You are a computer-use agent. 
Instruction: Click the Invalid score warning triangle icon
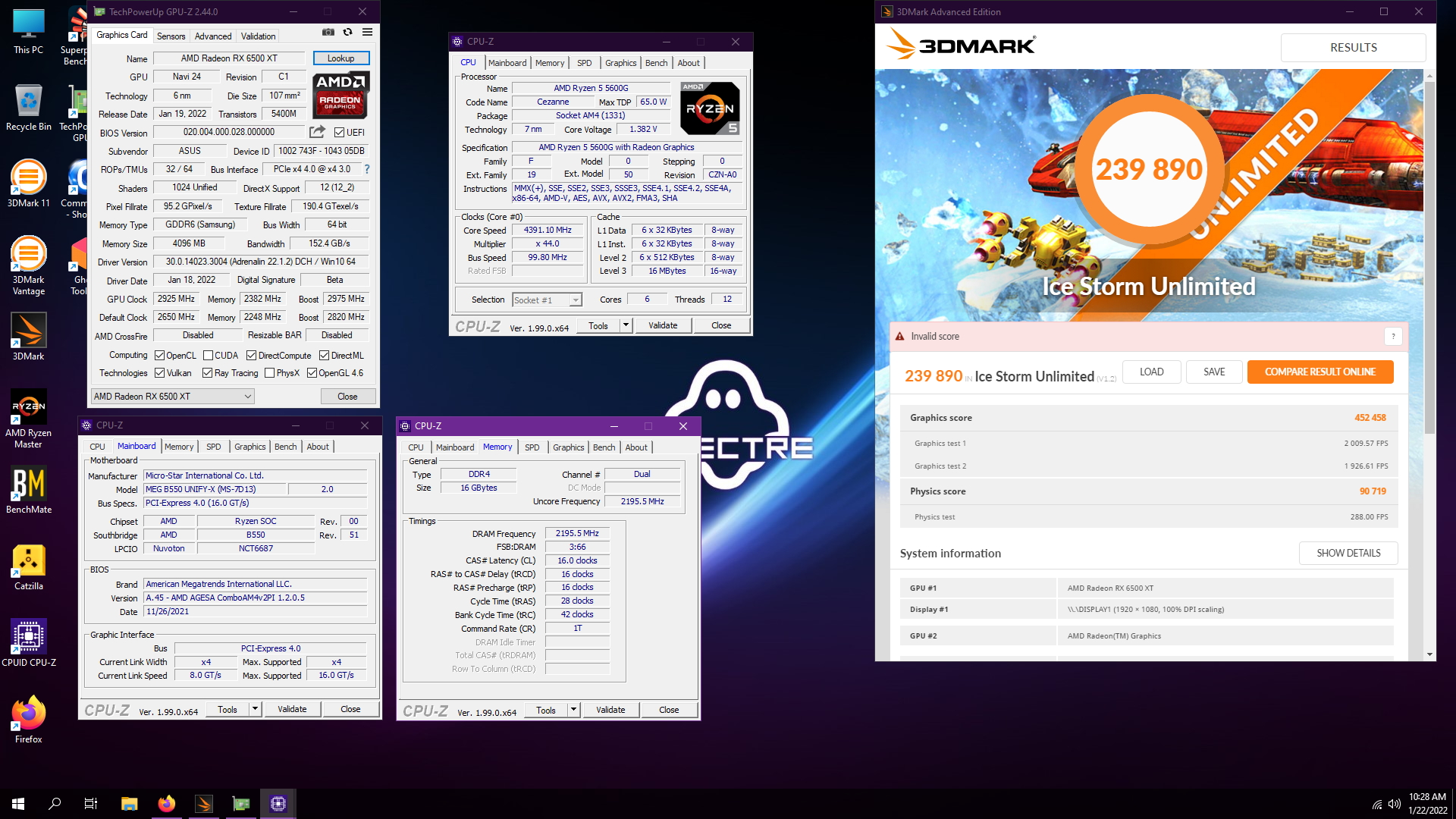[899, 337]
